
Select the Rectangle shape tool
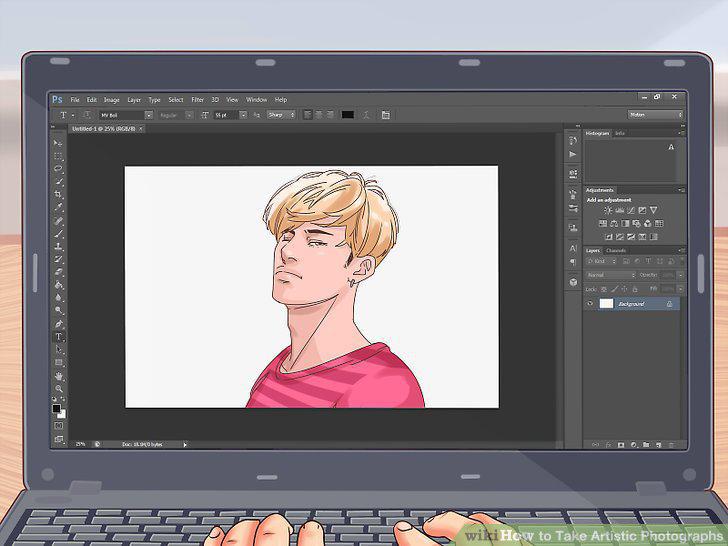point(58,363)
